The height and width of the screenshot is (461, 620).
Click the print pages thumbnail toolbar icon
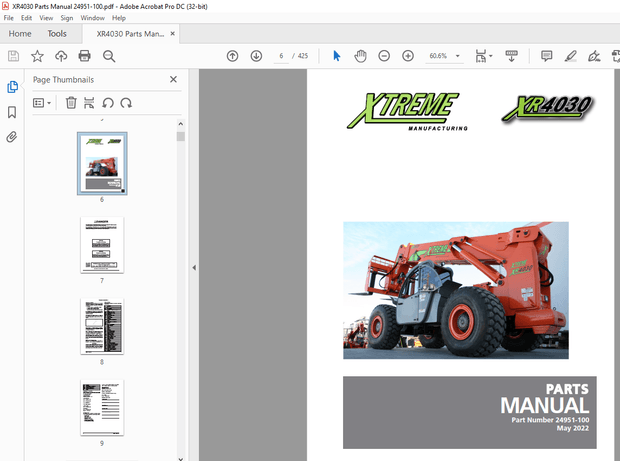tap(89, 103)
